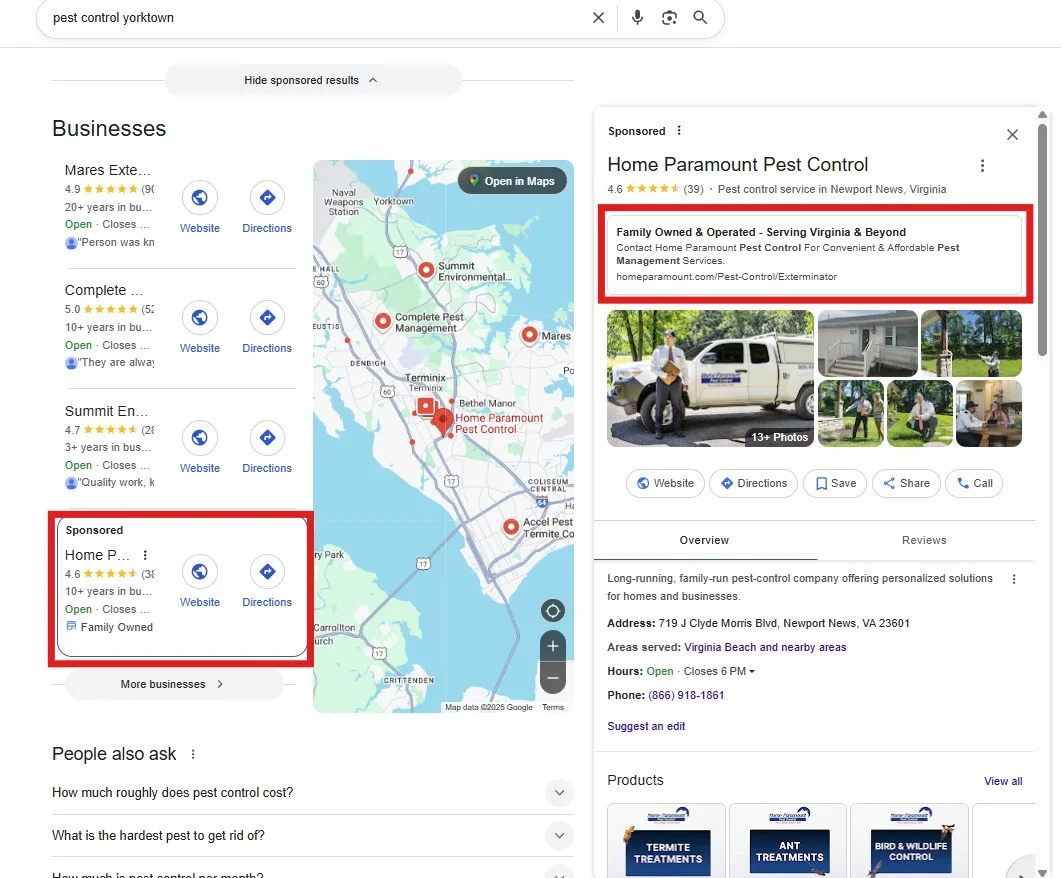Zoom out on the map
Screen dimensions: 1061x878
(x=552, y=678)
